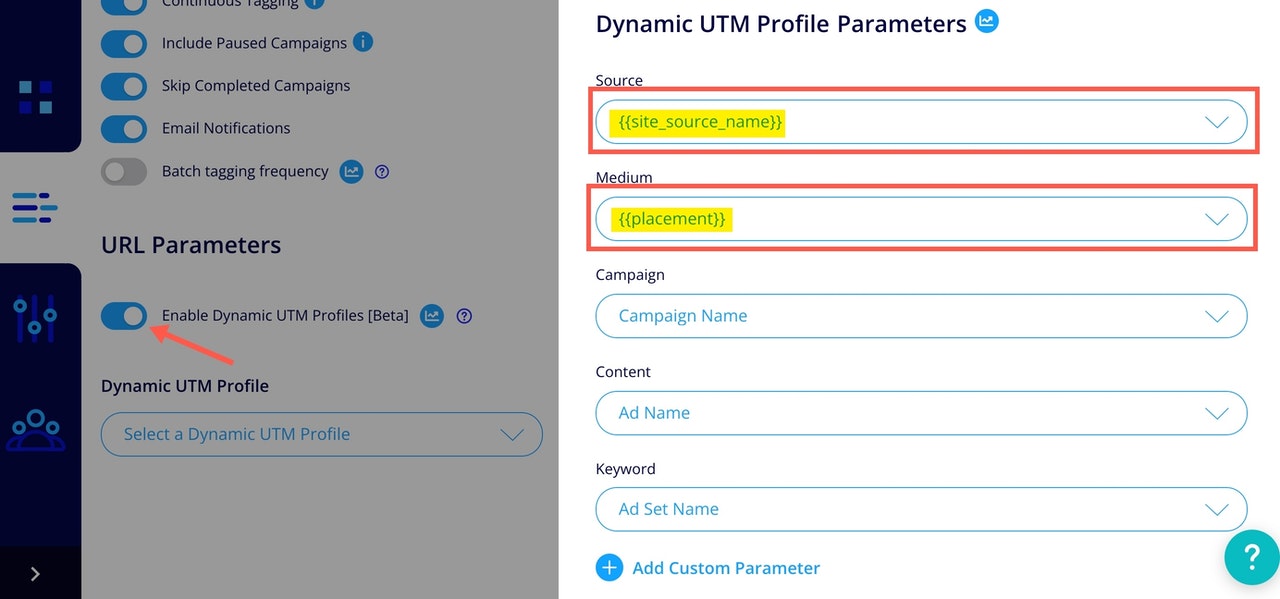The width and height of the screenshot is (1280, 599).
Task: Select the horizontal bars sidebar icon
Action: coord(35,207)
